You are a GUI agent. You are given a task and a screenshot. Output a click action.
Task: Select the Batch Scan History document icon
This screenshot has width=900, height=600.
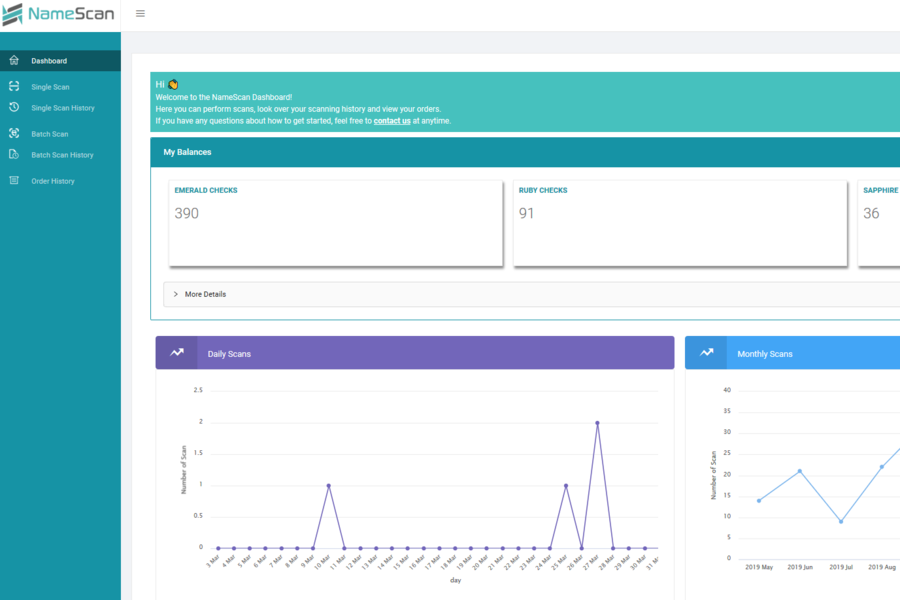point(13,154)
